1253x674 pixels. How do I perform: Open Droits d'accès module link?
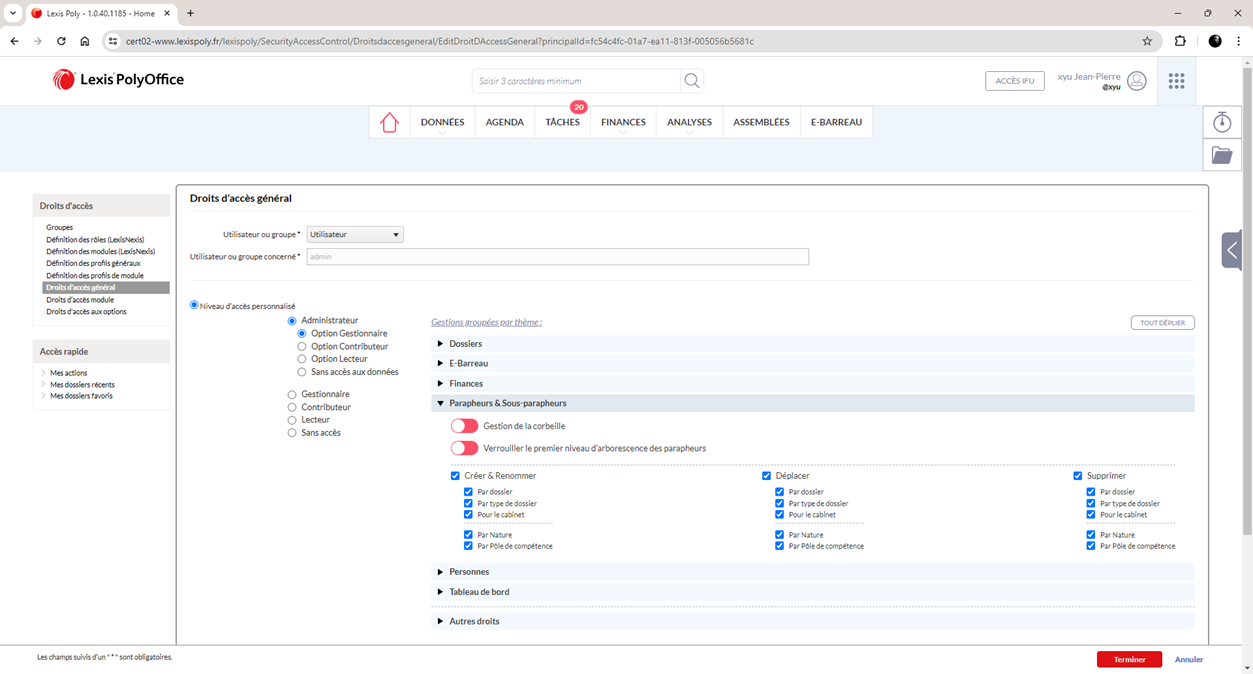pos(80,300)
